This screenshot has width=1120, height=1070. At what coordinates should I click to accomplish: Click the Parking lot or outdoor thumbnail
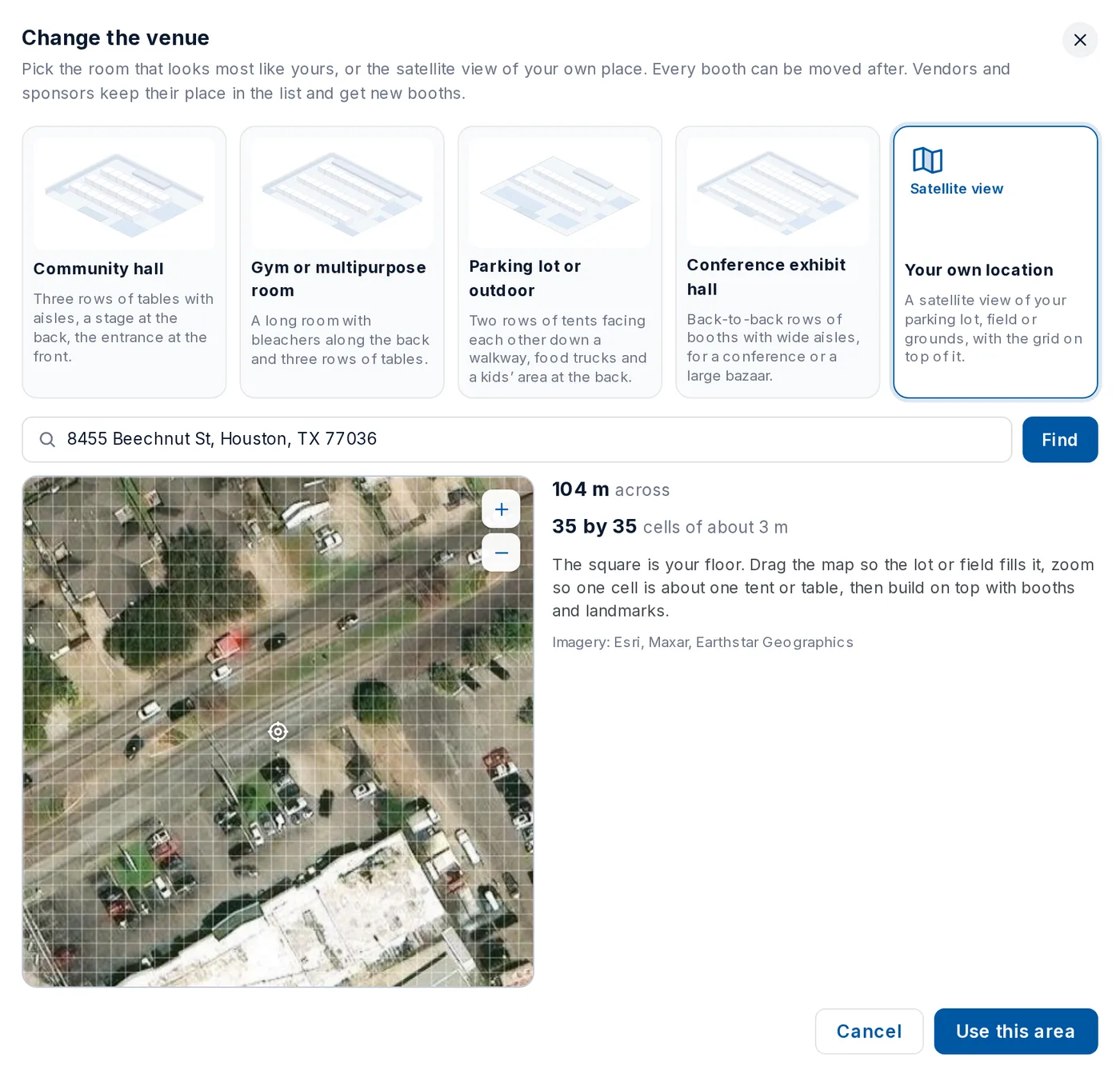pos(559,192)
